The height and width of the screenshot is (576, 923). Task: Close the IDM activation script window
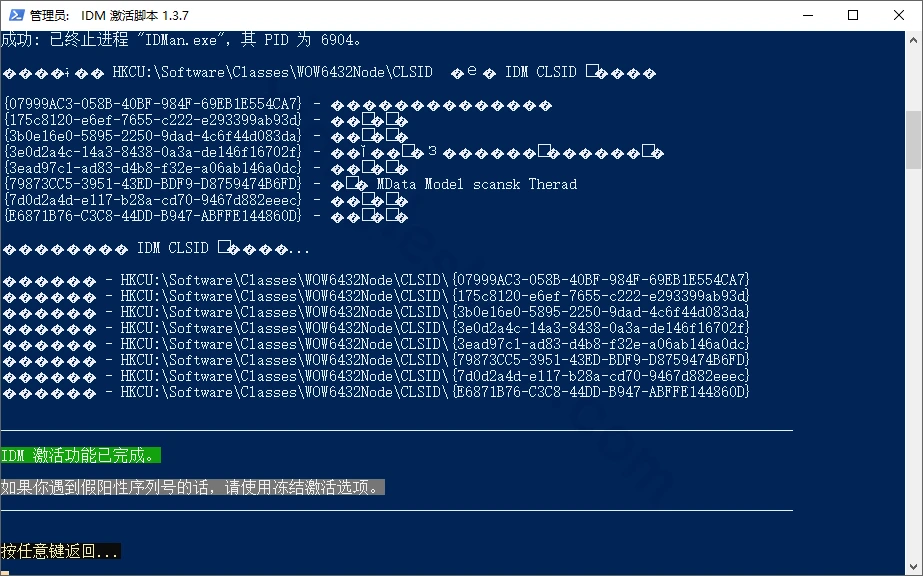click(899, 15)
